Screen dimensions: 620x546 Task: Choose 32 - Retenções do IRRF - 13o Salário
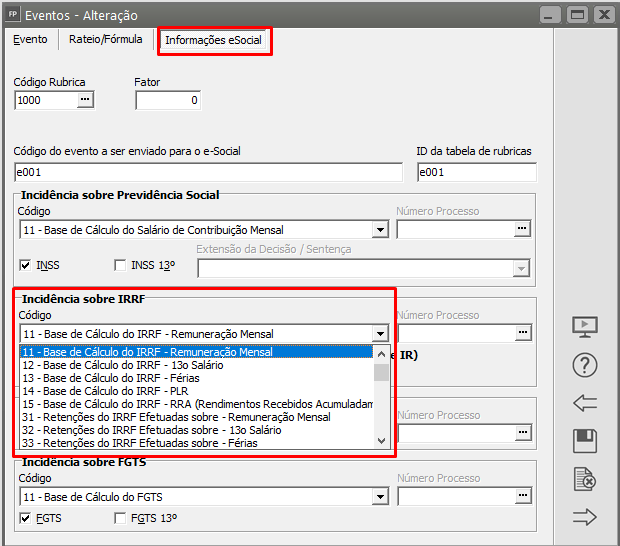pos(197,430)
